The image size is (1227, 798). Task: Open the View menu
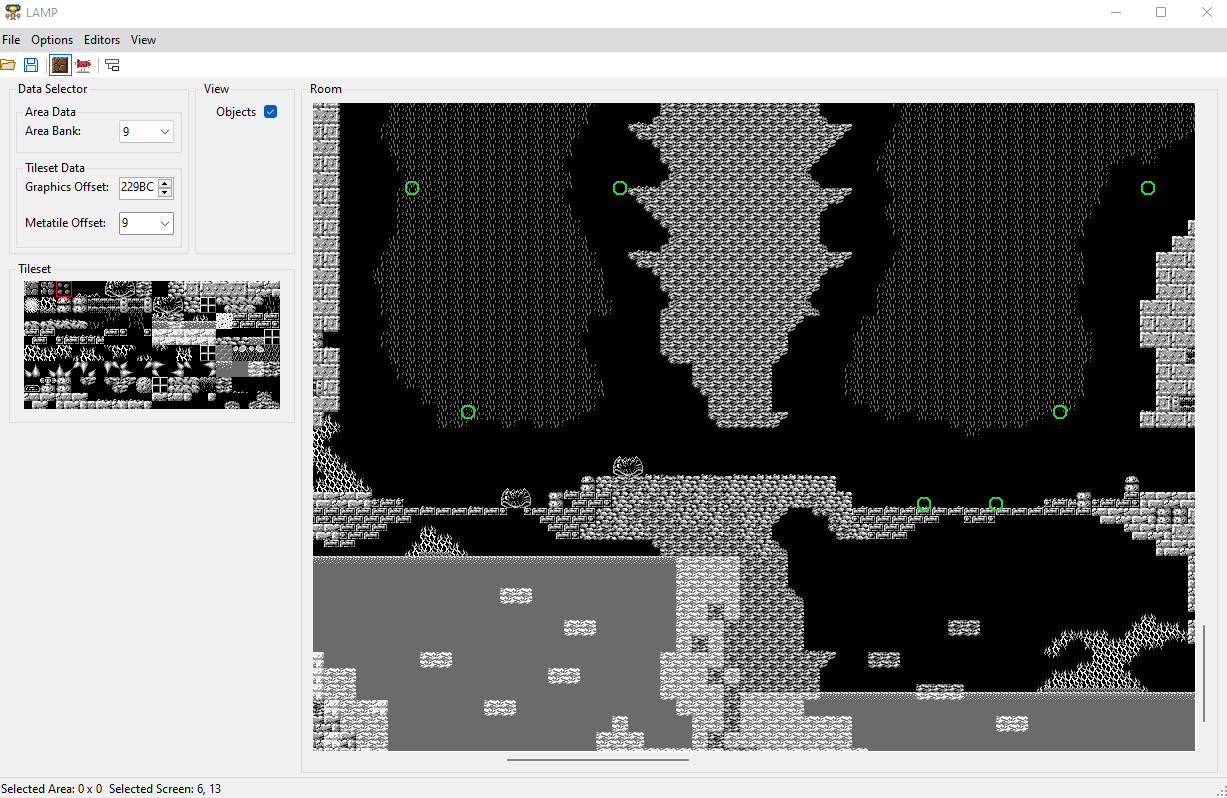point(144,40)
